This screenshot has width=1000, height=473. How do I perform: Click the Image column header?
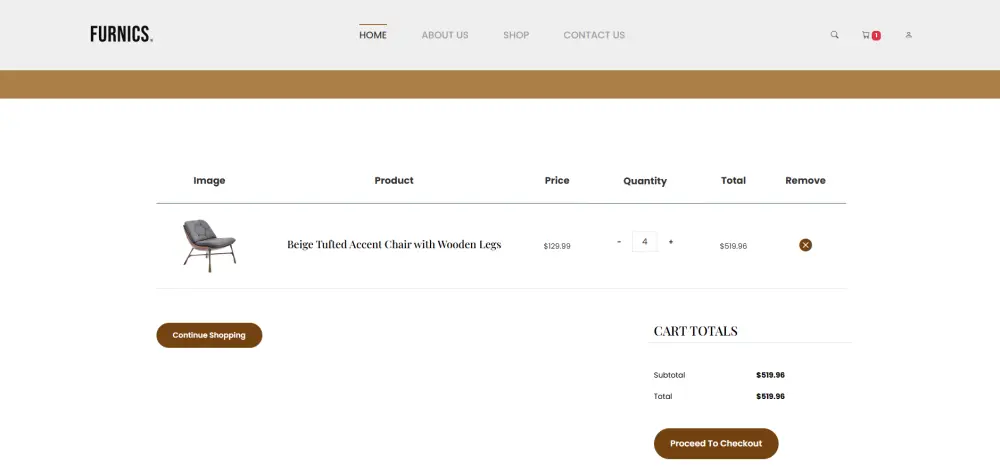209,180
